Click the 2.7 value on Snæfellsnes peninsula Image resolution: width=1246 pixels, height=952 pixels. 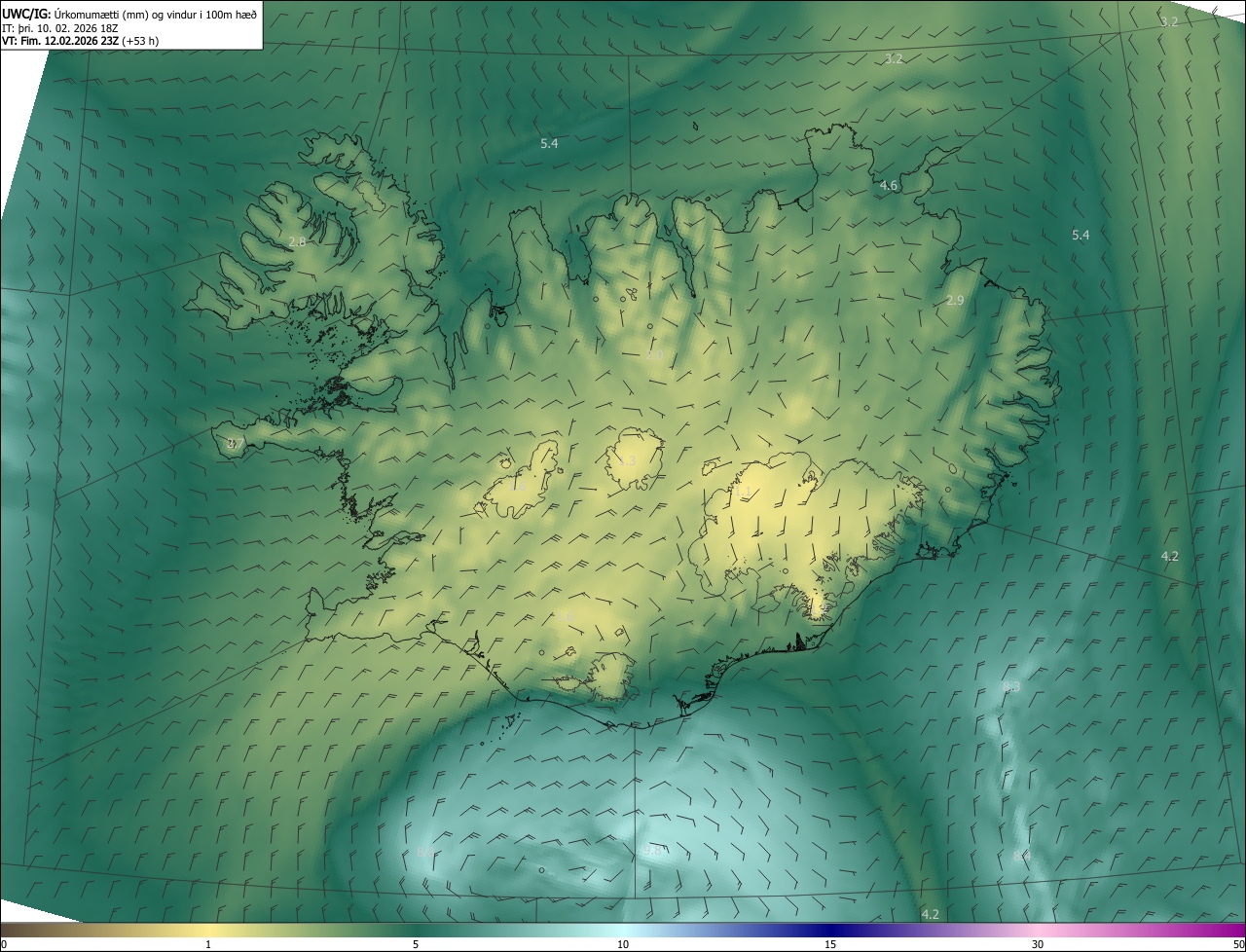(x=235, y=444)
